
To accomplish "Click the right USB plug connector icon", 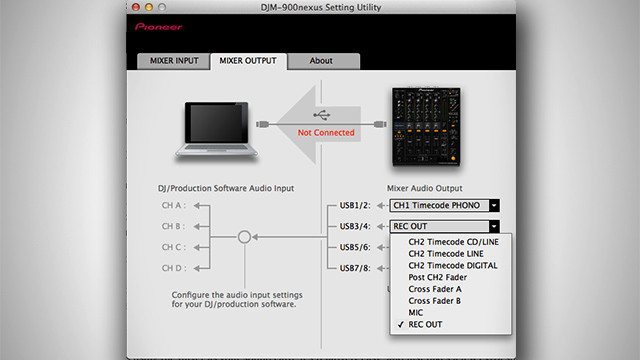I will (x=380, y=124).
